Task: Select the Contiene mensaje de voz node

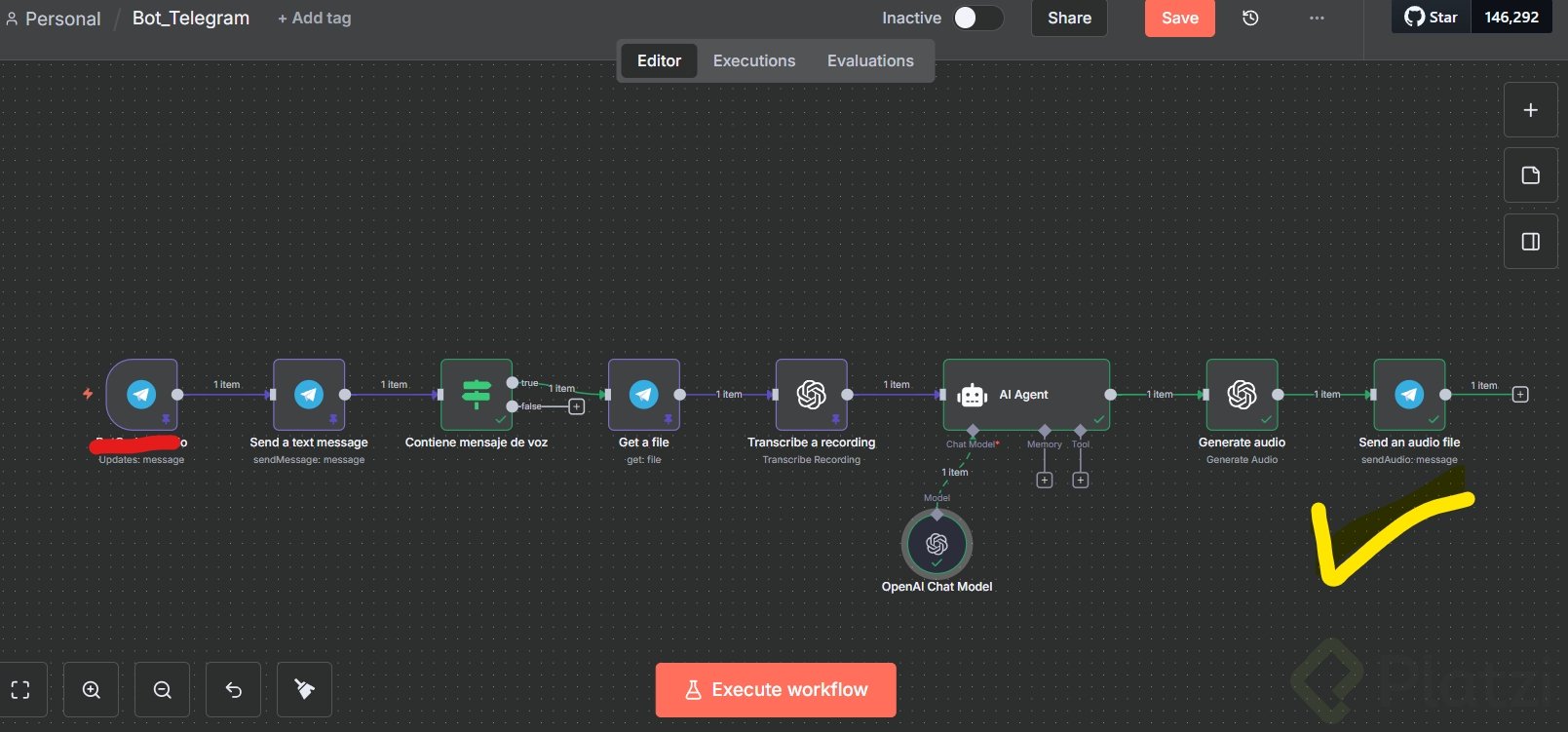Action: click(x=477, y=394)
